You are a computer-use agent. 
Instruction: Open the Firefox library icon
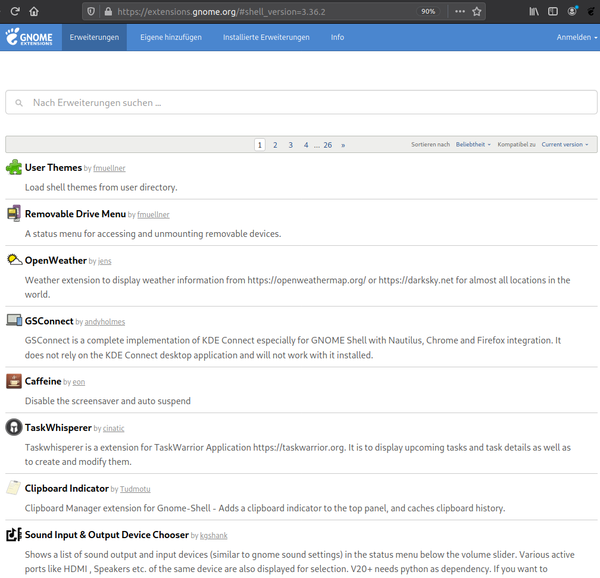(534, 11)
